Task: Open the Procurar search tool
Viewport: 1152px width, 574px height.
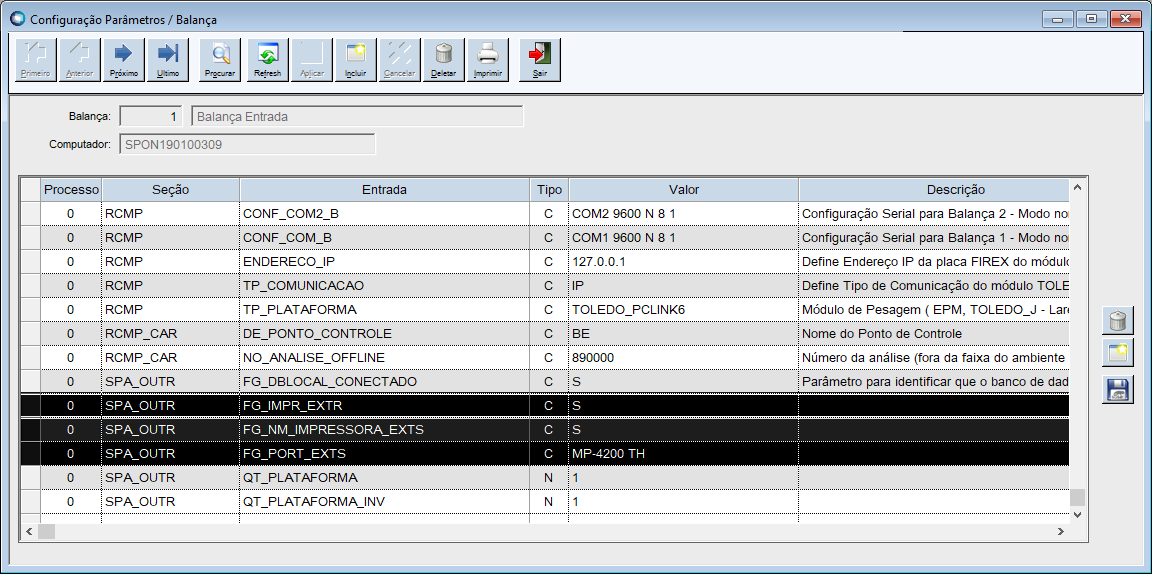Action: [x=220, y=60]
